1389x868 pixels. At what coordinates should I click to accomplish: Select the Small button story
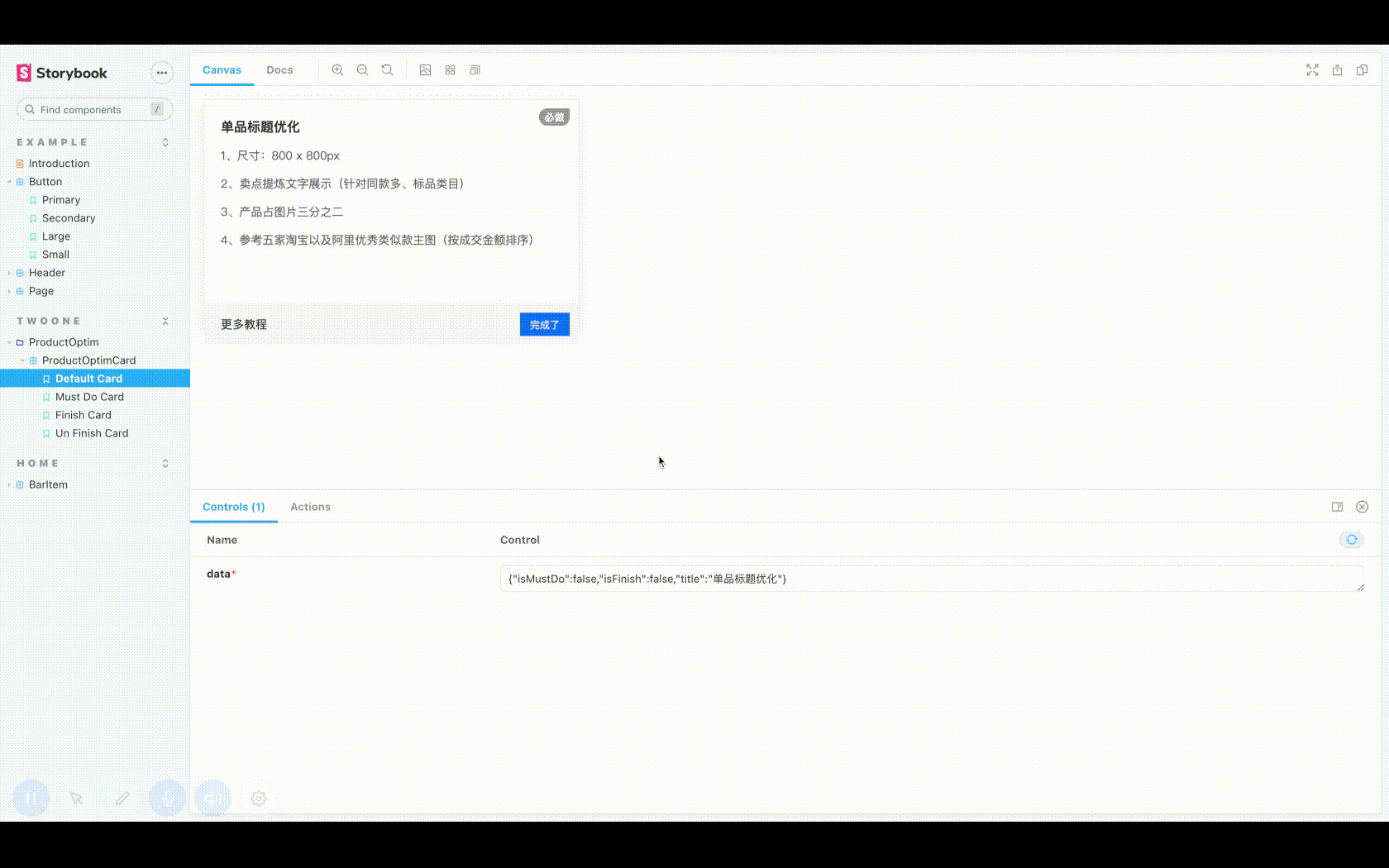click(55, 255)
